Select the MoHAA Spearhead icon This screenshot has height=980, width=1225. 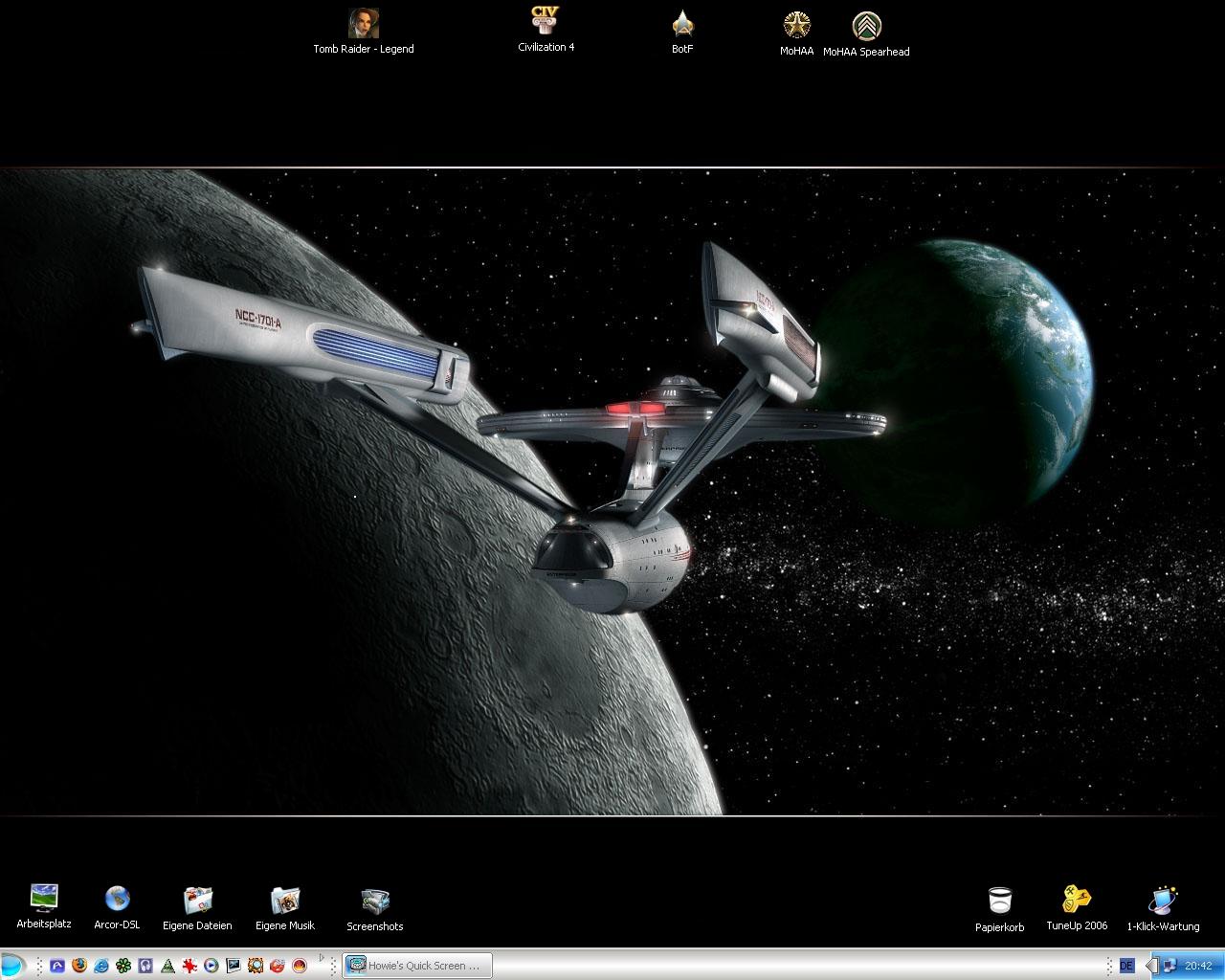[866, 33]
